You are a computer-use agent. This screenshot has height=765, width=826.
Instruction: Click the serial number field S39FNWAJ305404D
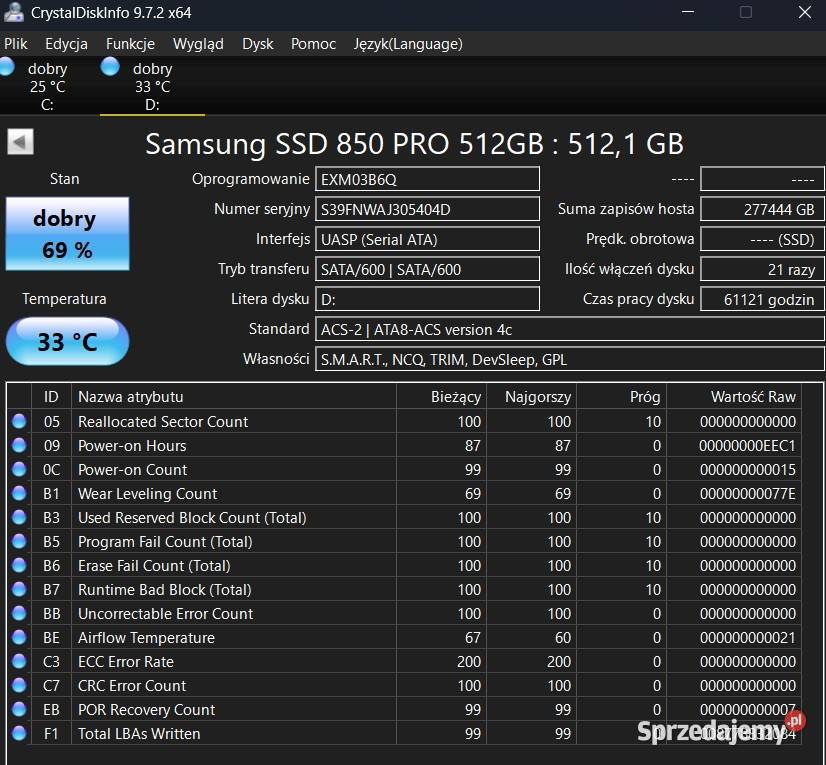coord(428,209)
